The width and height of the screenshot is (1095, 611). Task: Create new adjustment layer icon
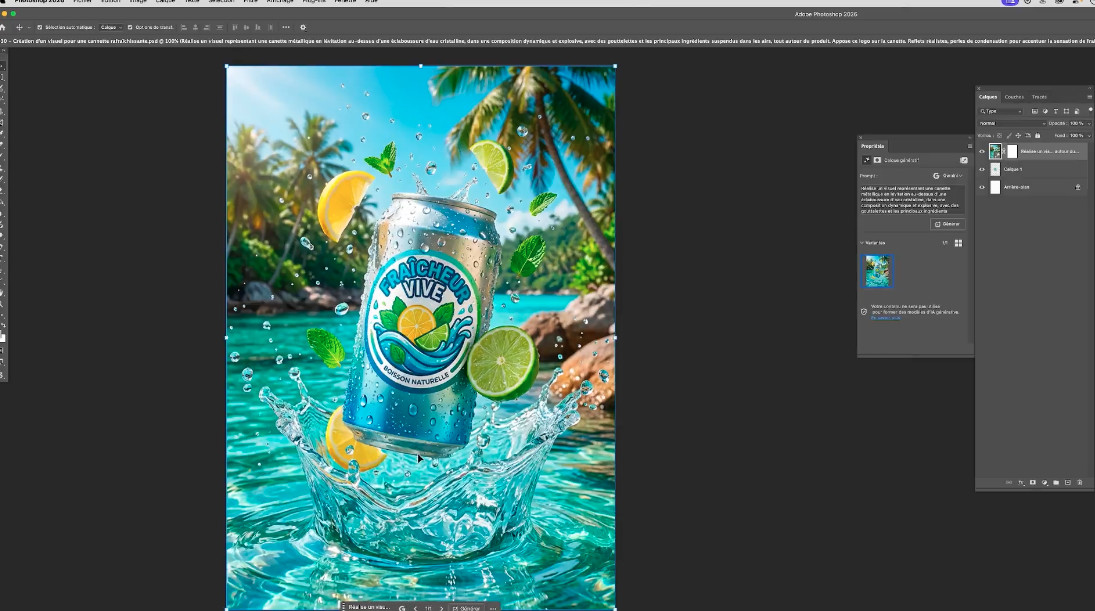click(x=1044, y=483)
